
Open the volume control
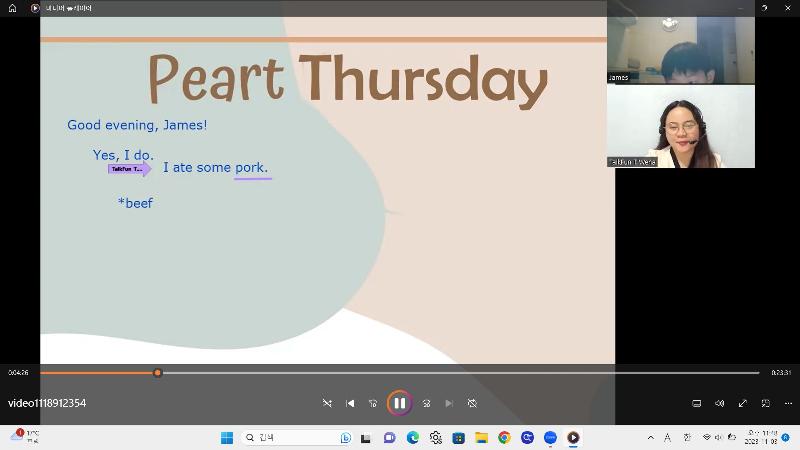[x=719, y=403]
